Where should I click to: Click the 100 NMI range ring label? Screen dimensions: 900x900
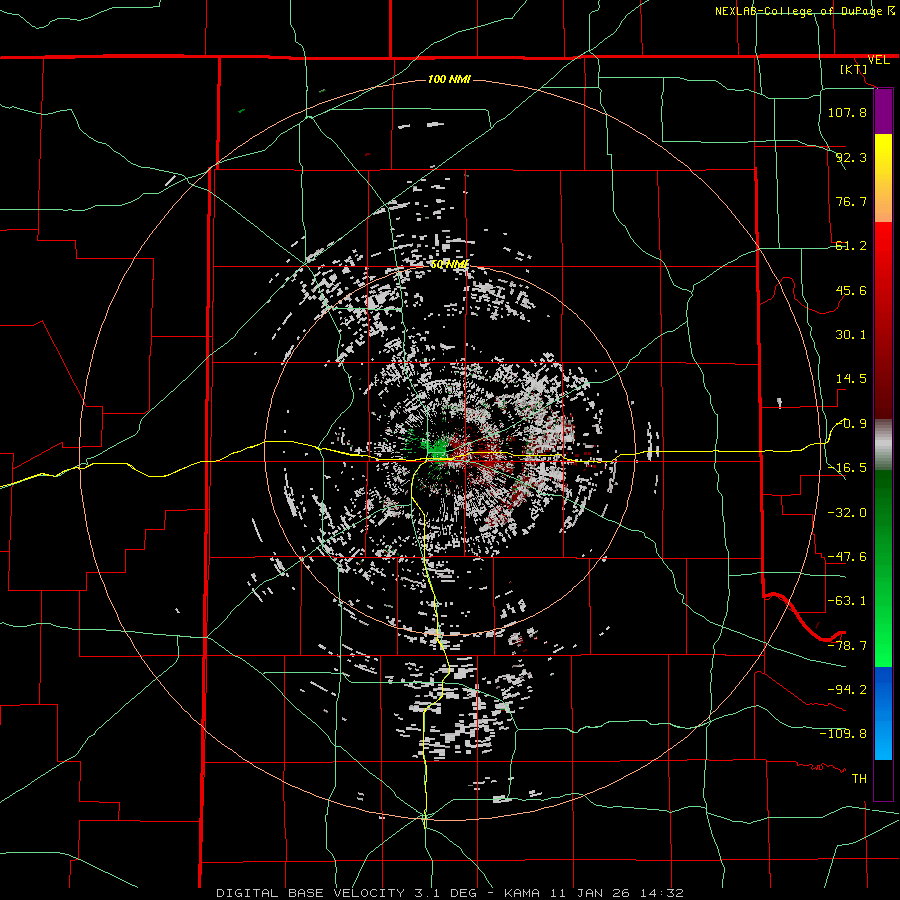[449, 79]
